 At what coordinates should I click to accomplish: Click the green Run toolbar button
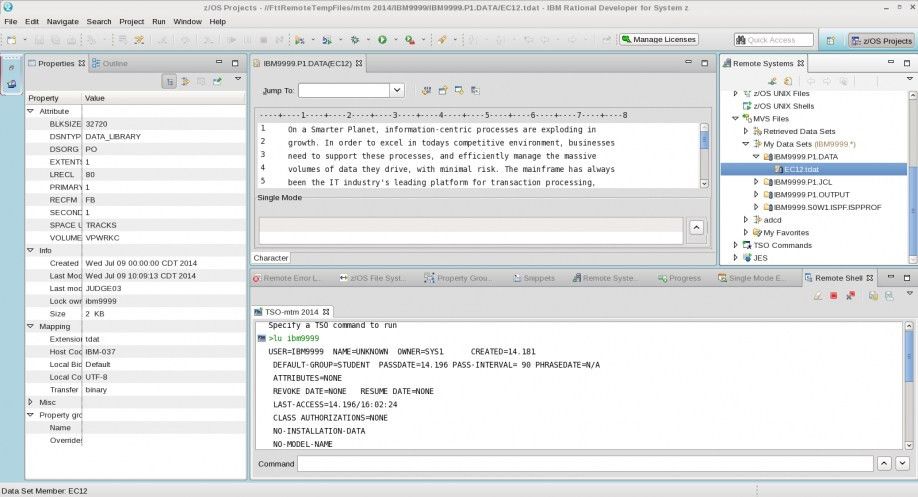pos(382,40)
